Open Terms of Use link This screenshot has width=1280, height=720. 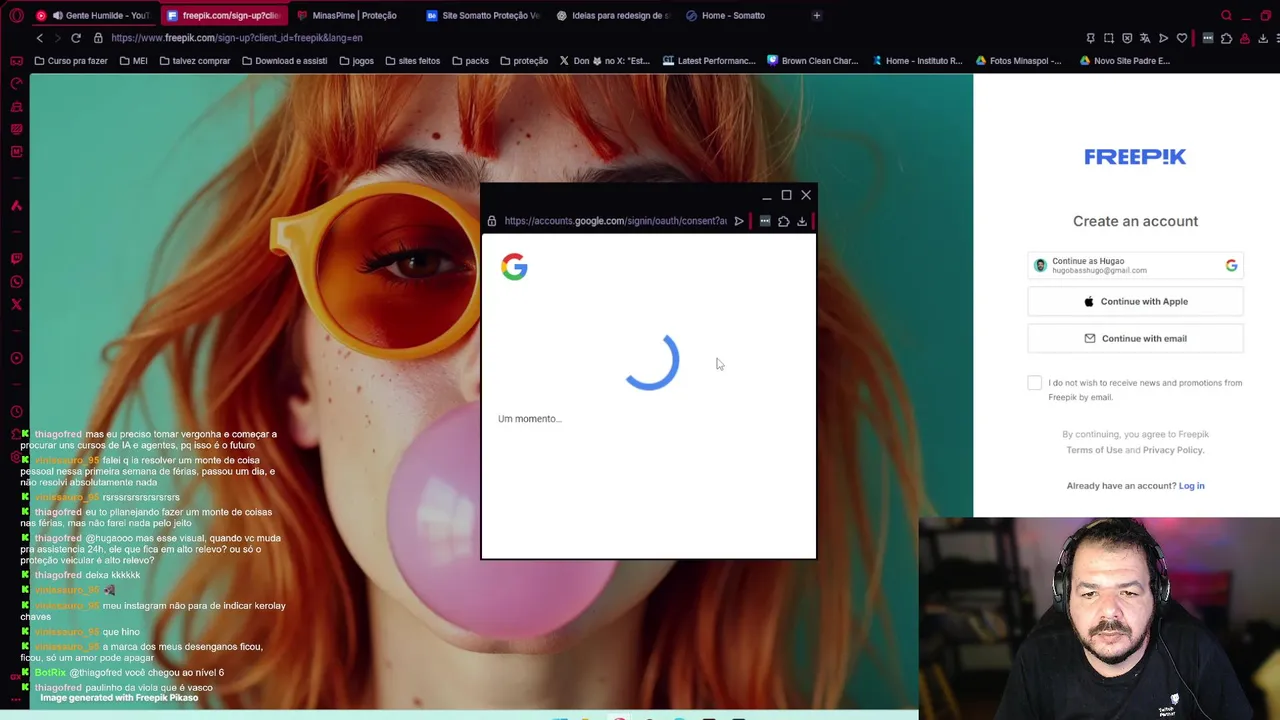pyautogui.click(x=1094, y=450)
